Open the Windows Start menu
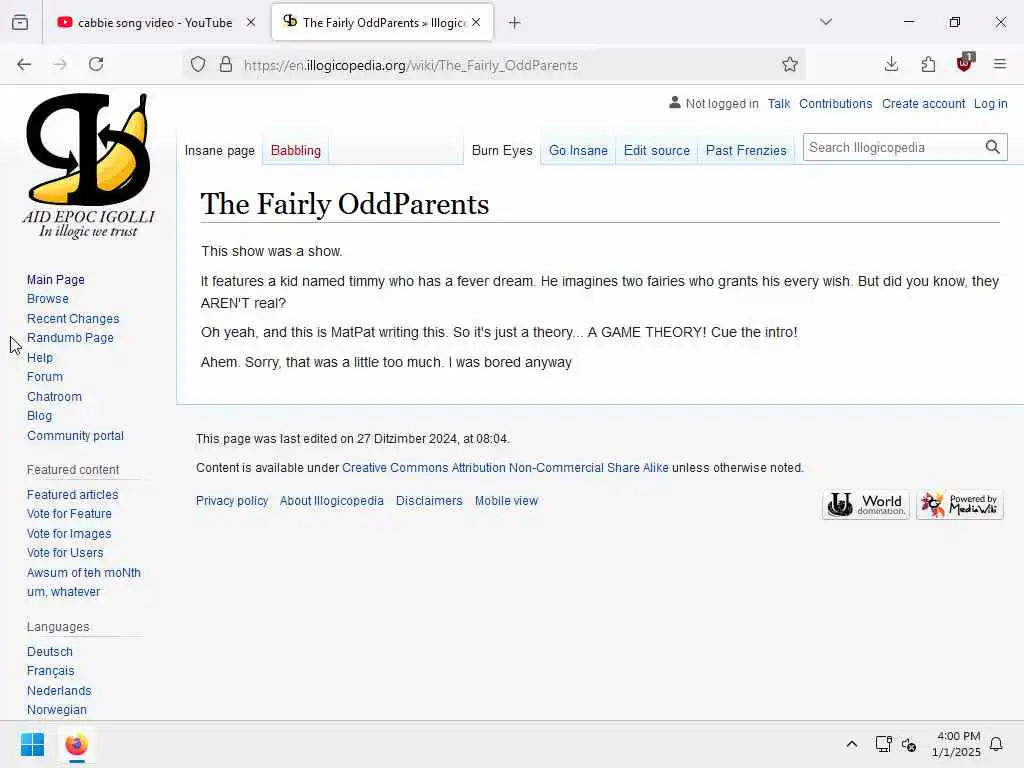The image size is (1024, 768). tap(32, 744)
